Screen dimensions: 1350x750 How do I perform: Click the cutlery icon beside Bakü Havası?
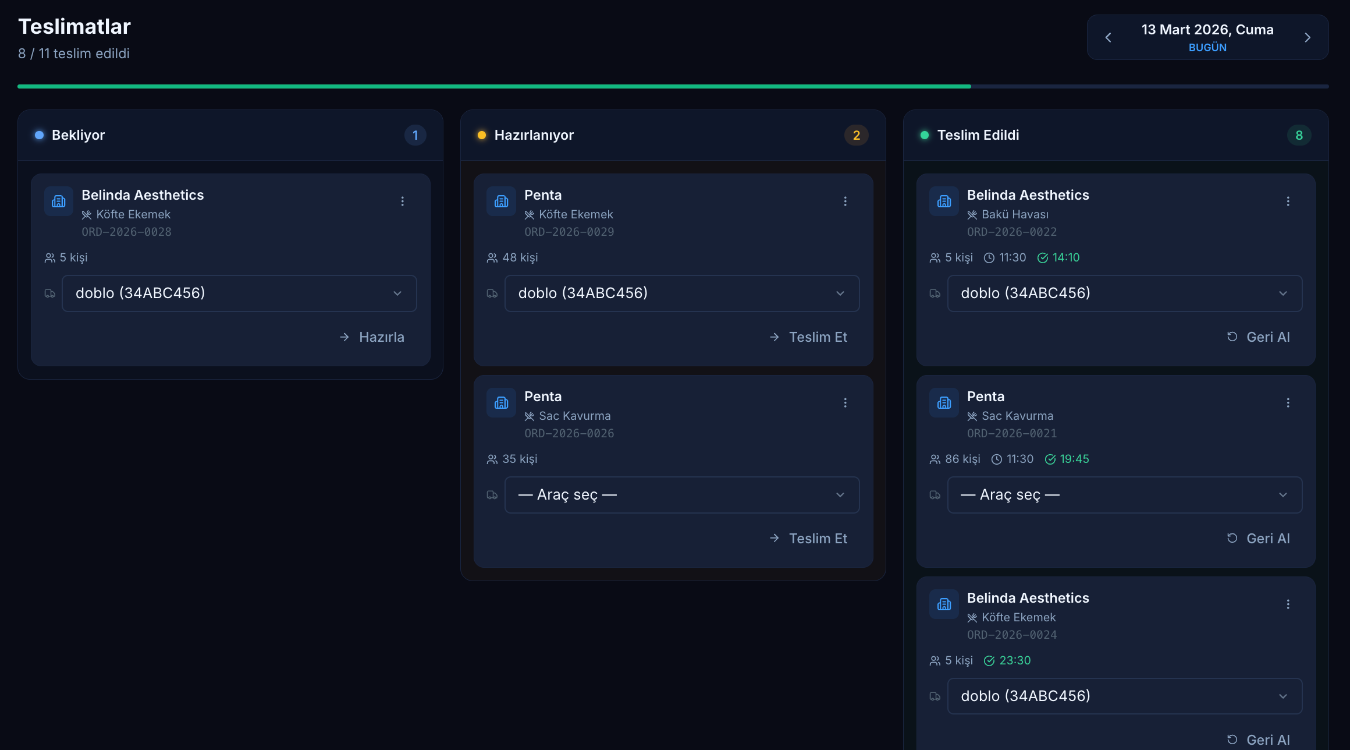pos(972,215)
